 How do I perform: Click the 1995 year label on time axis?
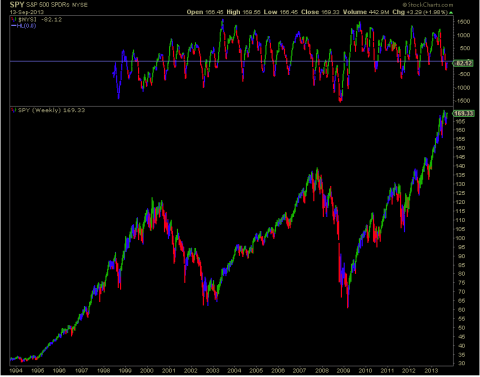38,371
